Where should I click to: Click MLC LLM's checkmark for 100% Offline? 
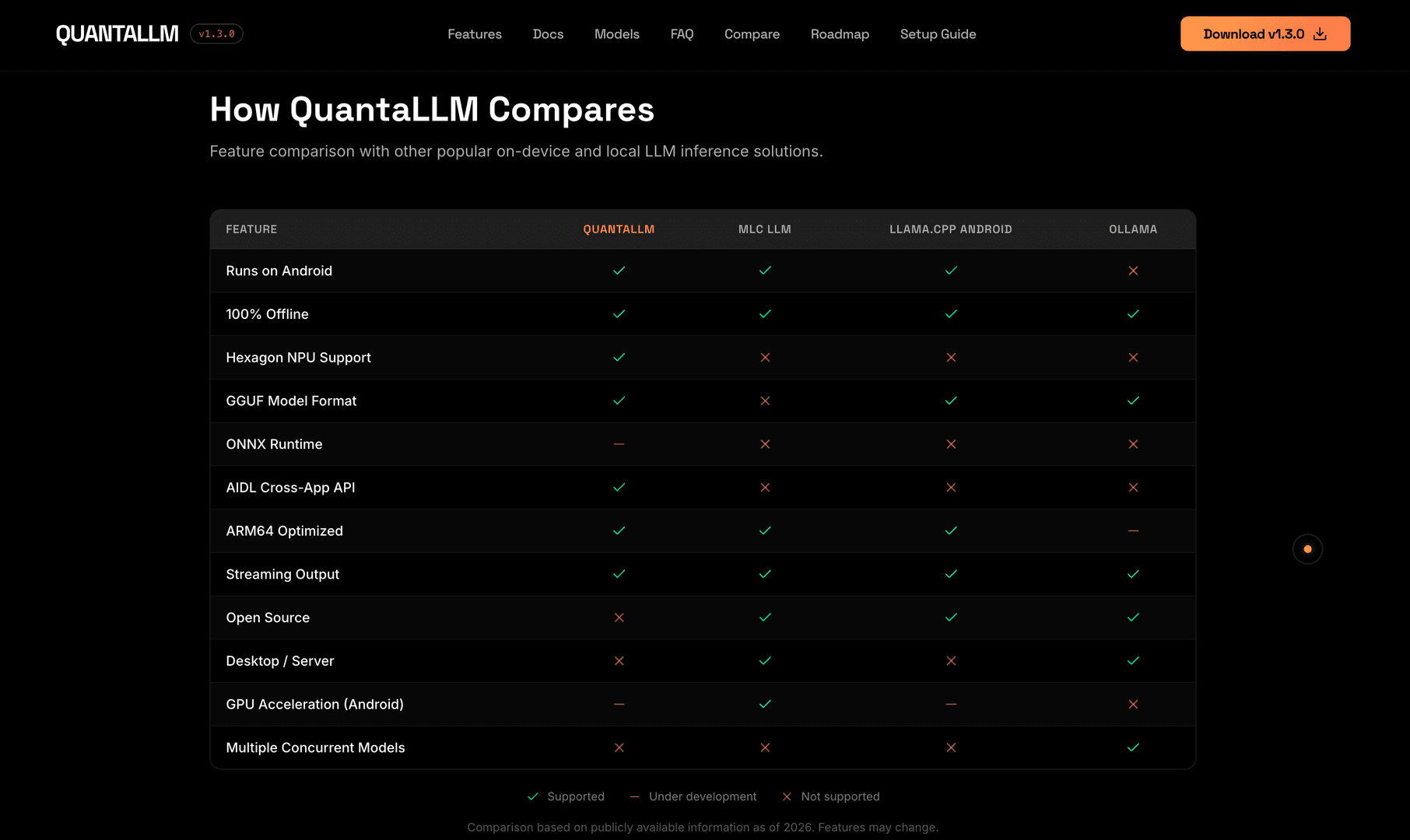[765, 314]
